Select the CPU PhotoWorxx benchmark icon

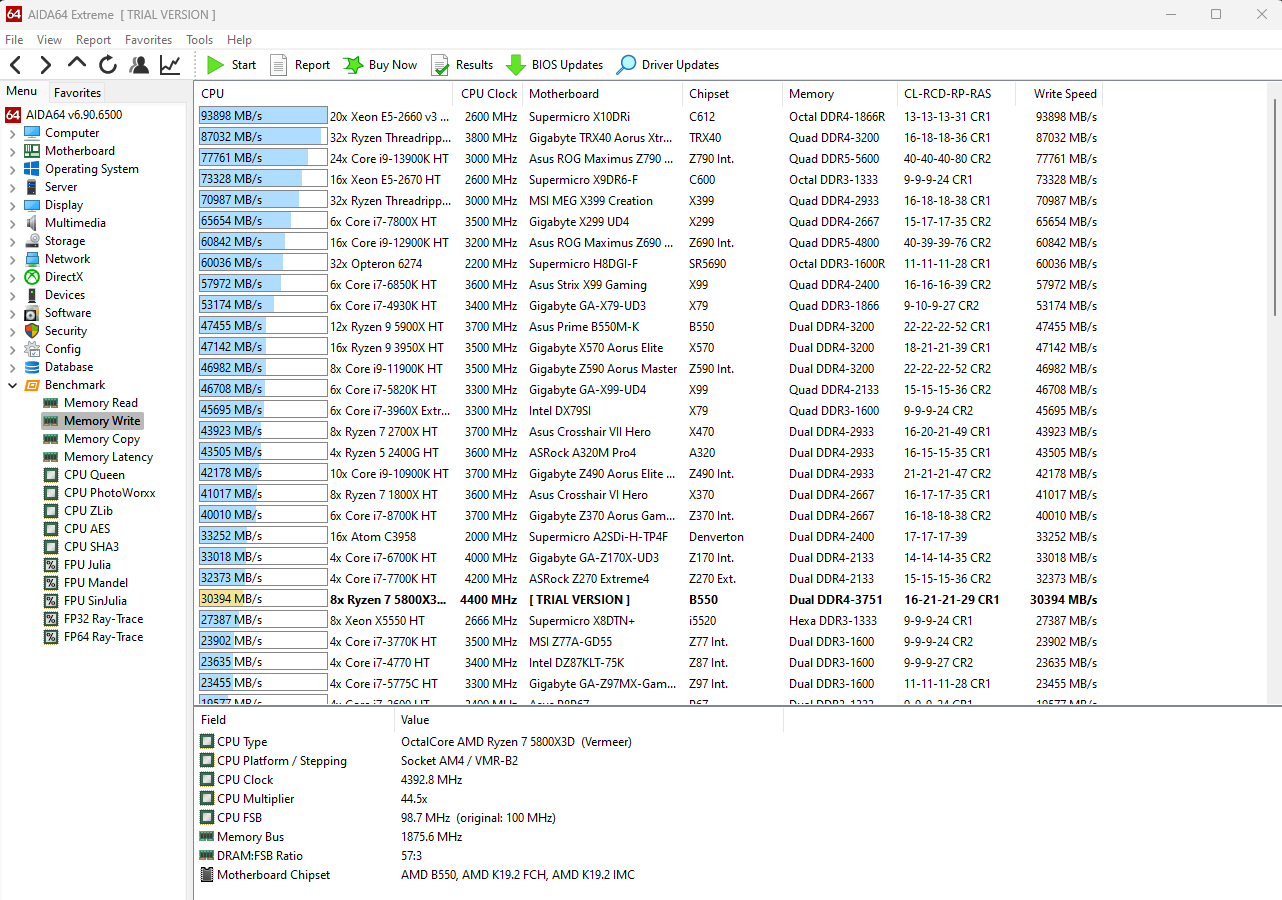click(51, 493)
